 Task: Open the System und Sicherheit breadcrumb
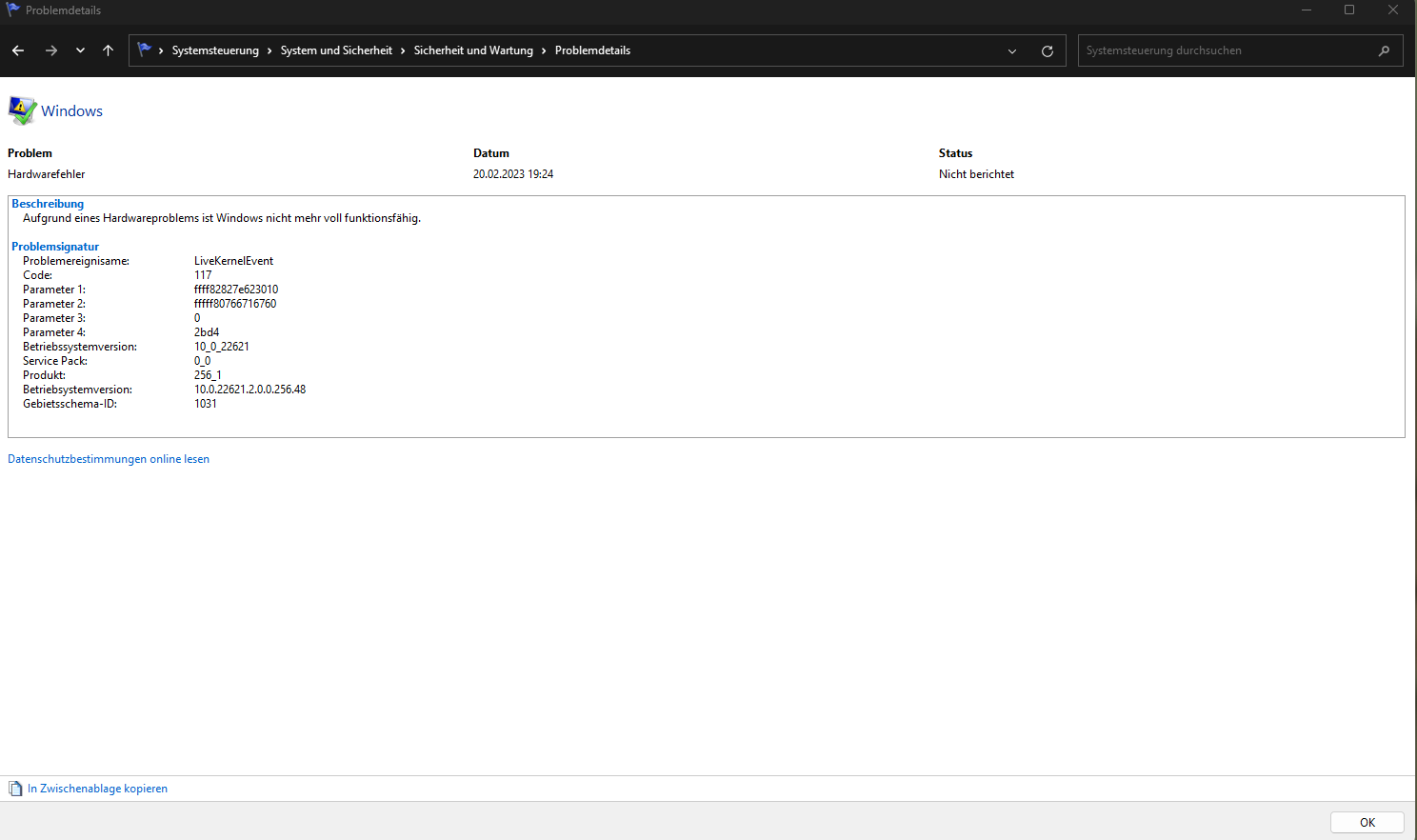coord(336,50)
